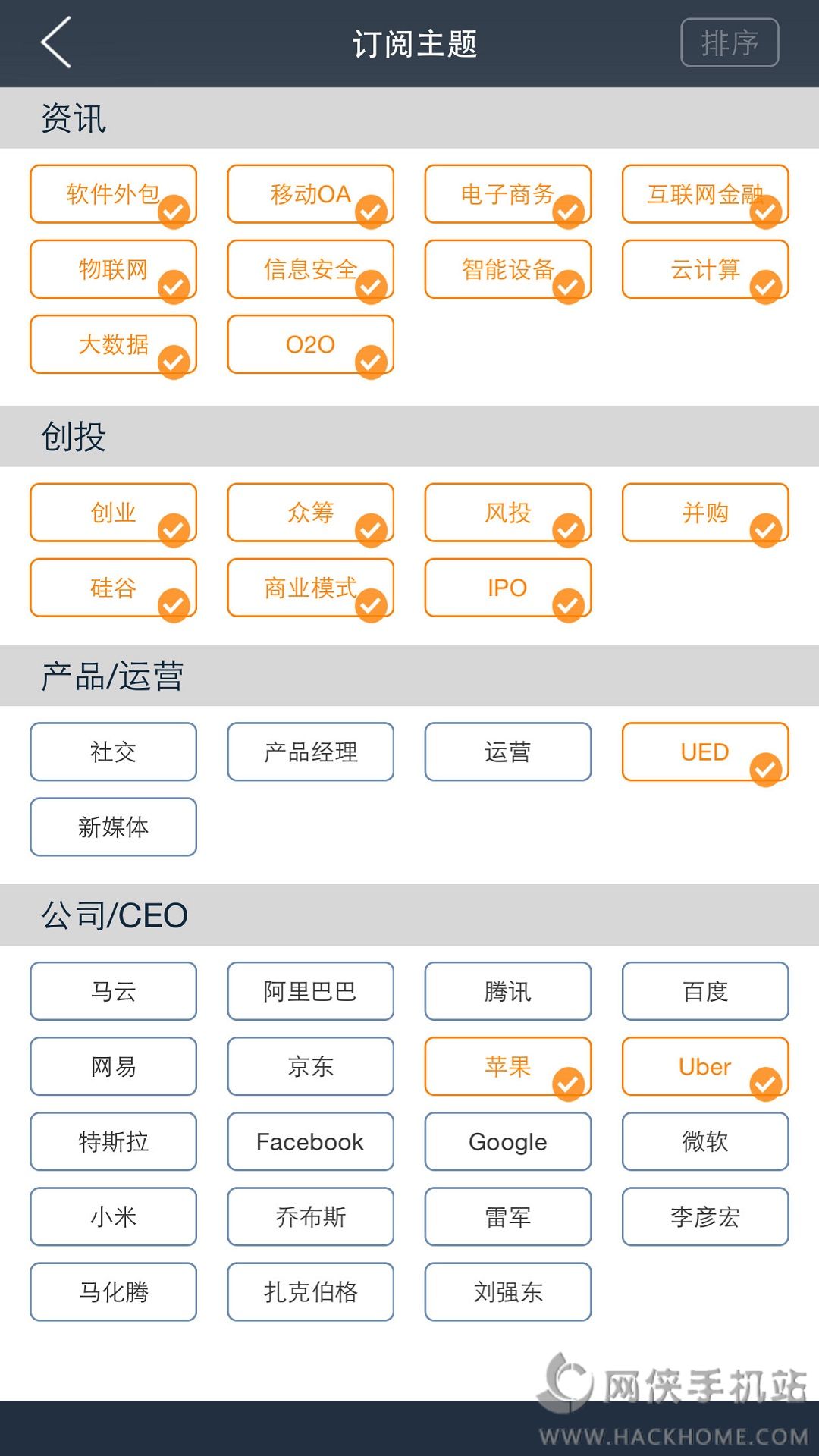819x1456 pixels.
Task: Select the Facebook topic tag
Action: click(310, 1141)
